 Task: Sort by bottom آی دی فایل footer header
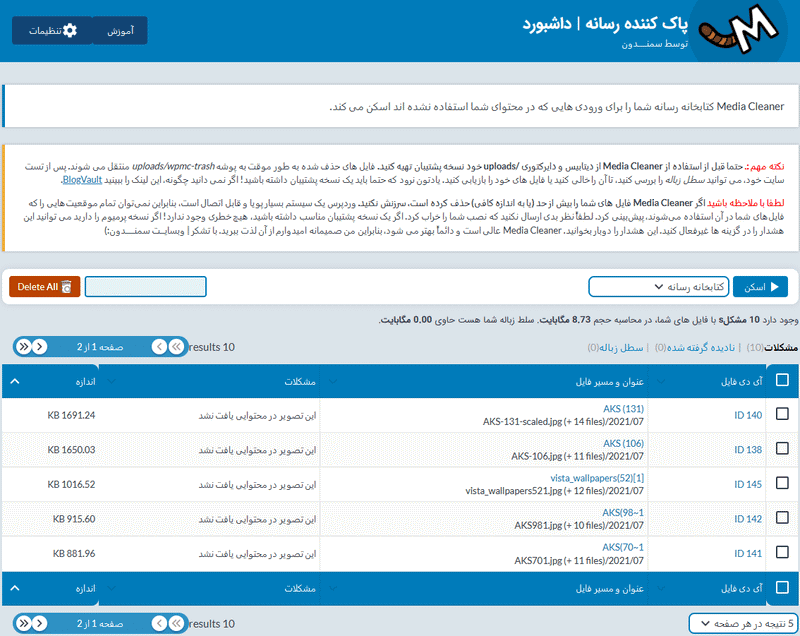(741, 589)
